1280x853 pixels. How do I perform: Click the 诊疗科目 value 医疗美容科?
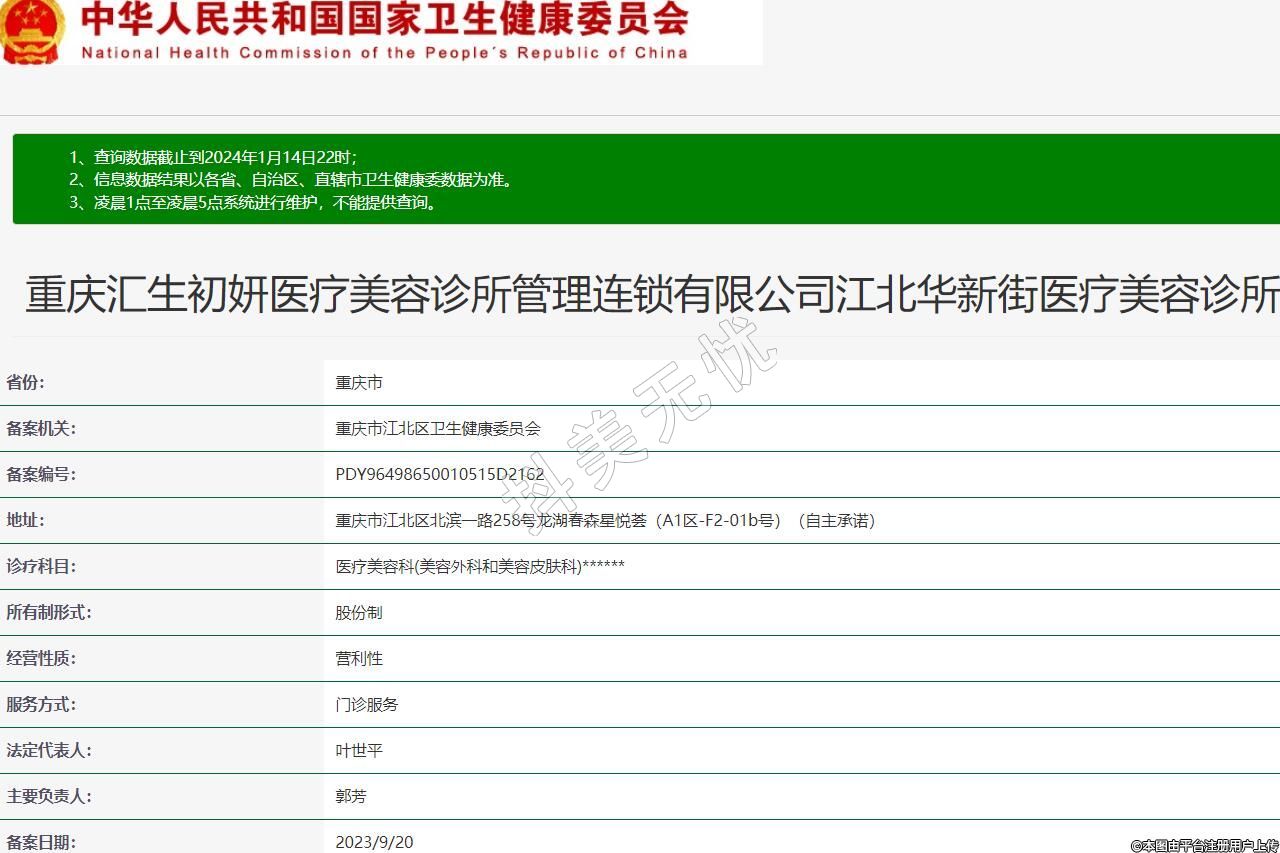(x=480, y=567)
